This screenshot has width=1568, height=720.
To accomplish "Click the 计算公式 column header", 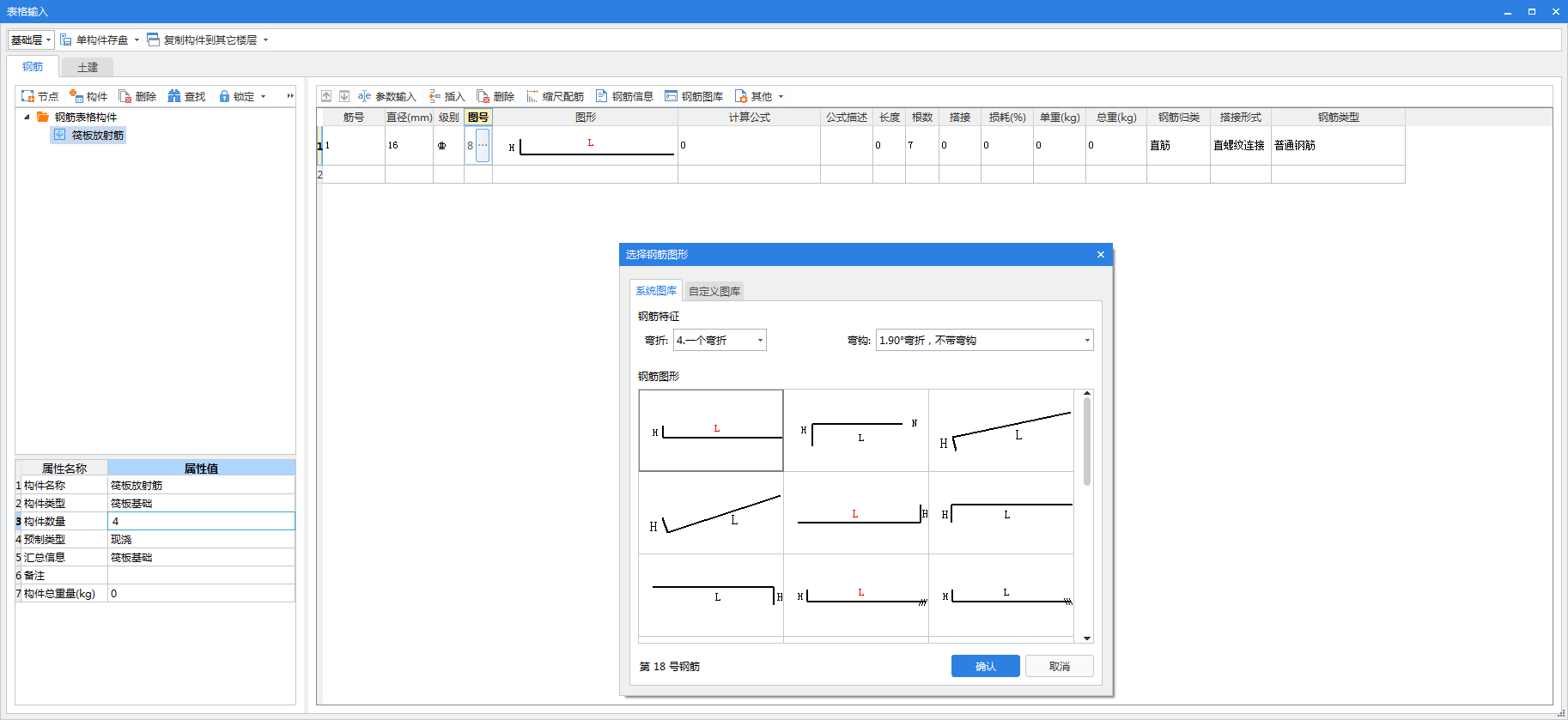I will (x=749, y=118).
